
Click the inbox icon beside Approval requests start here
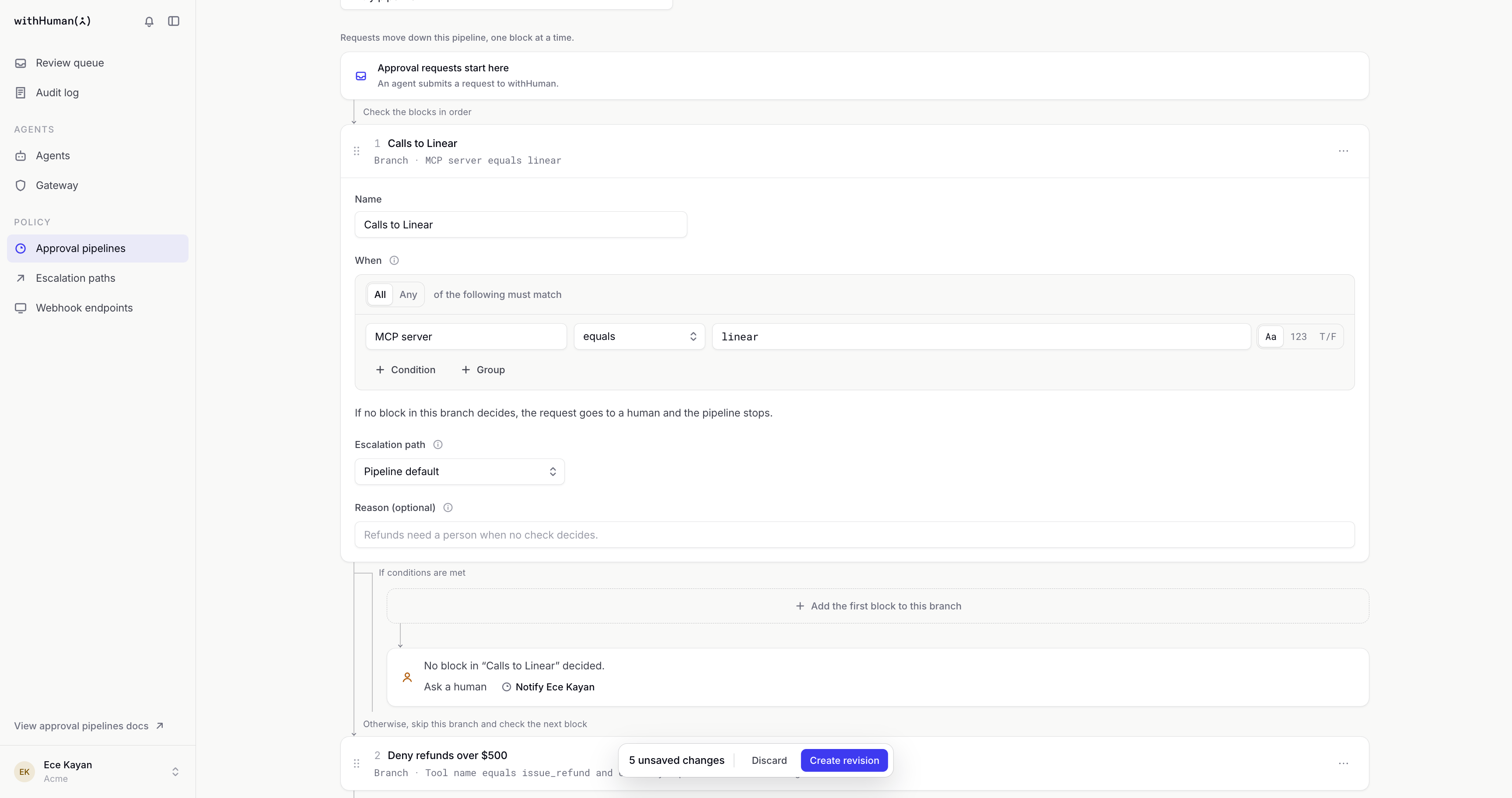[x=361, y=76]
